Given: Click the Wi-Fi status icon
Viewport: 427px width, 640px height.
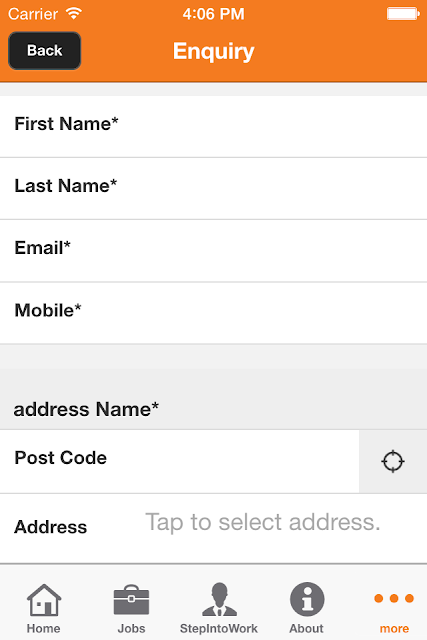Looking at the screenshot, I should [x=74, y=14].
